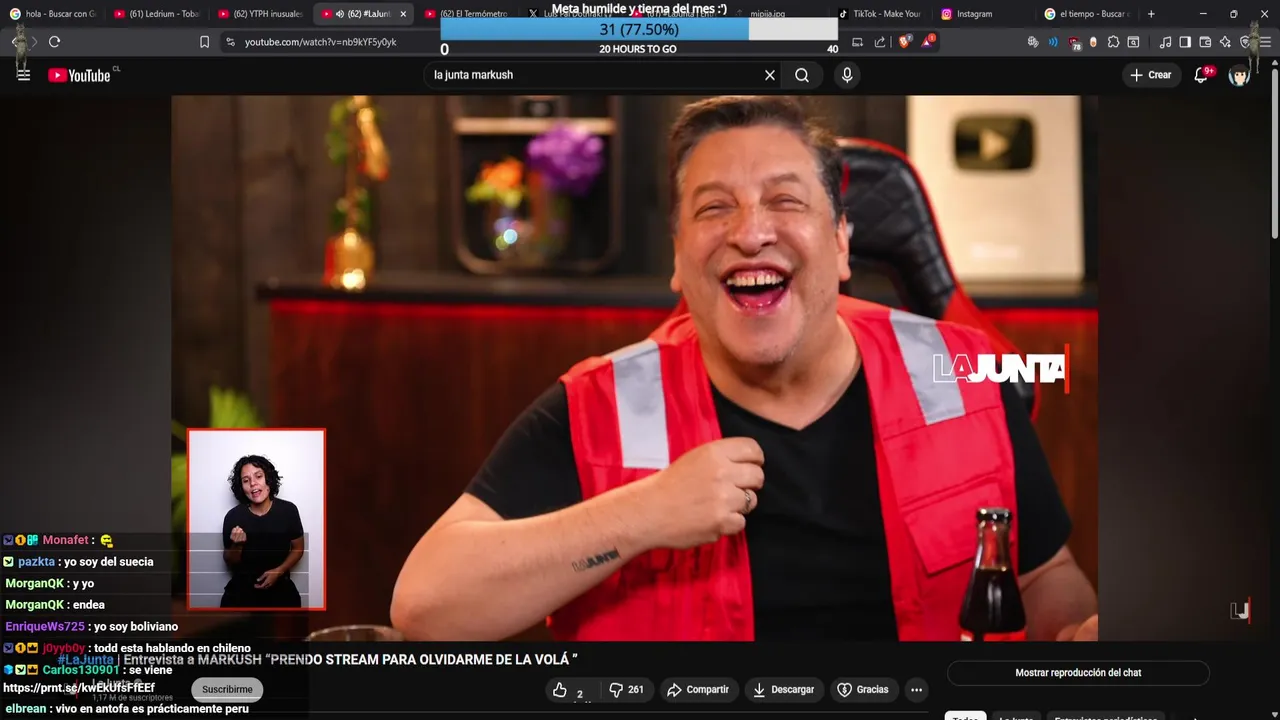Click the orange mouse extension icon
Viewport: 1280px width, 720px height.
1093,42
